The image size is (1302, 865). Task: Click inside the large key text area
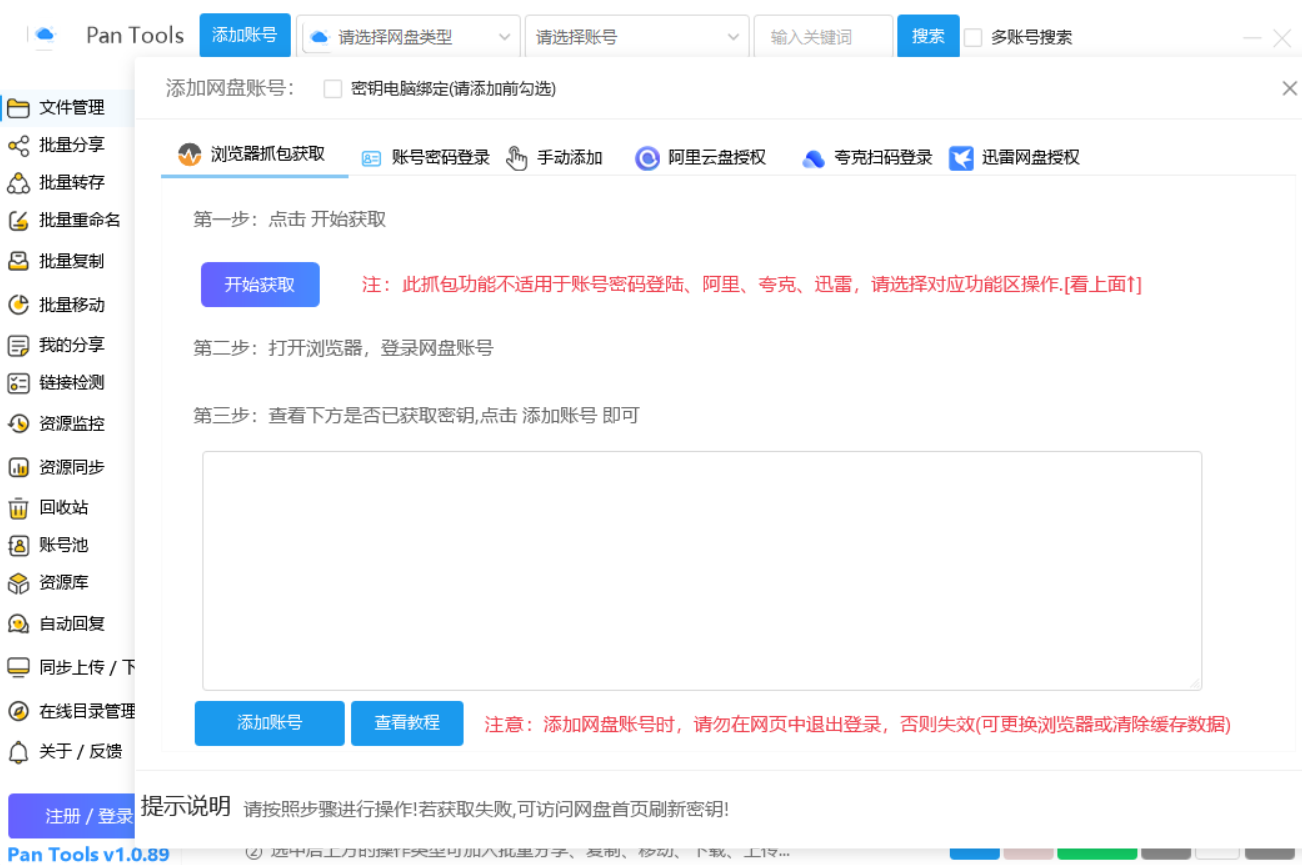(701, 570)
